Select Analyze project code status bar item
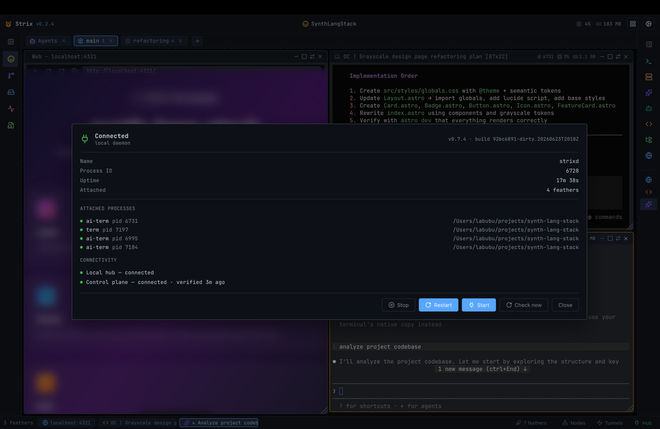The height and width of the screenshot is (429, 660). click(219, 423)
